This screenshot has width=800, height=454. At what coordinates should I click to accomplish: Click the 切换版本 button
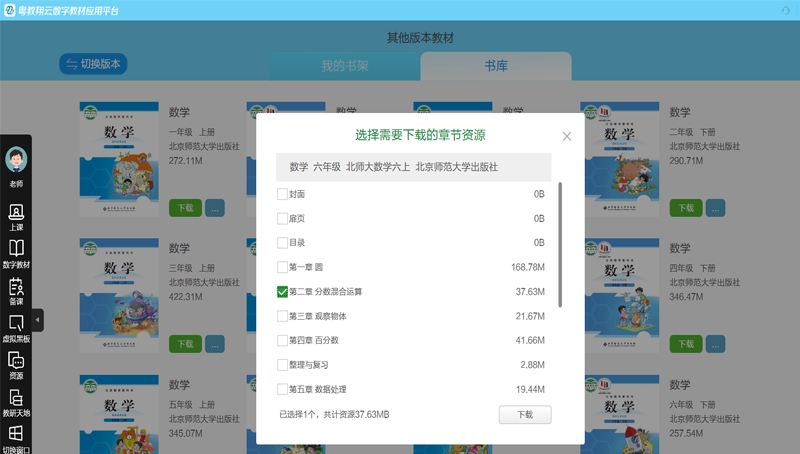click(93, 64)
